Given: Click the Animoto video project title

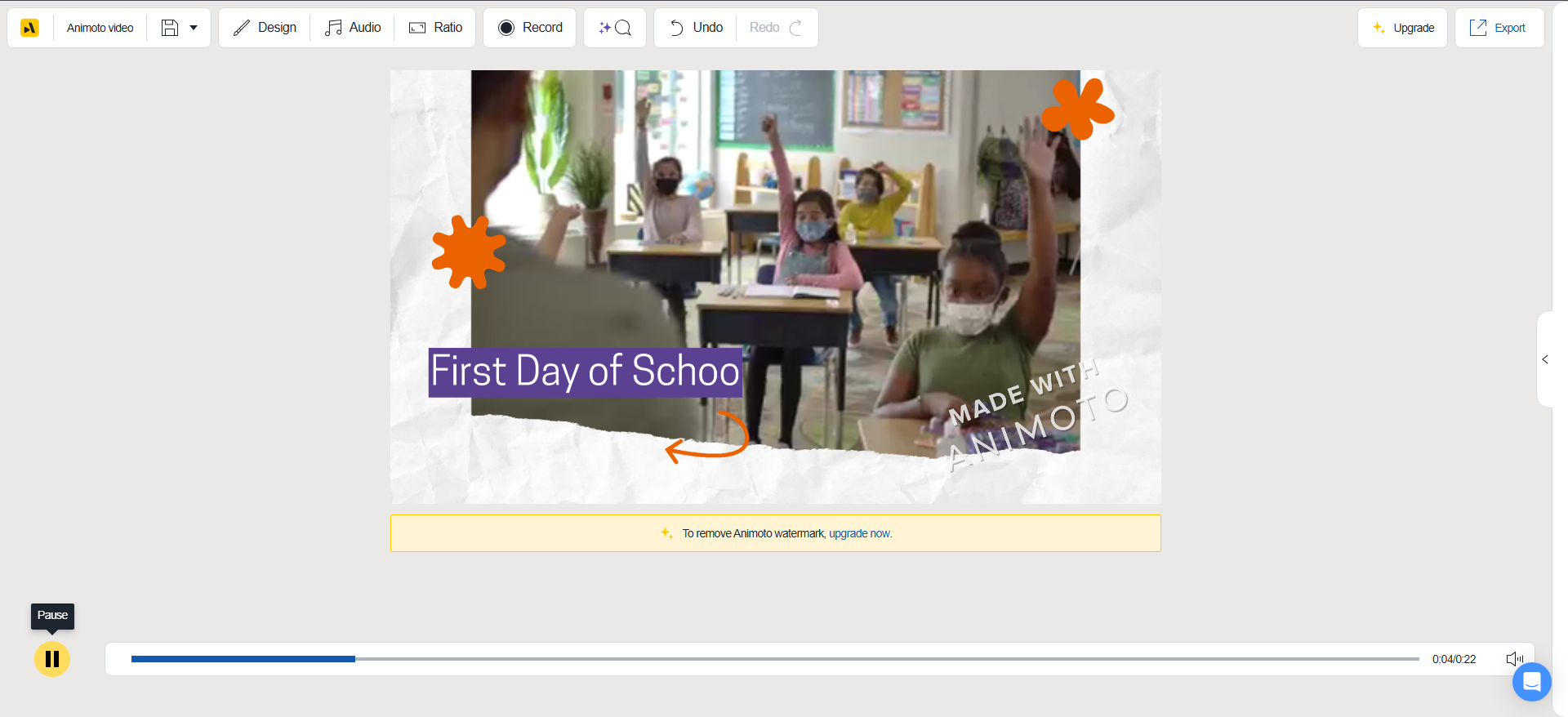Looking at the screenshot, I should [100, 28].
